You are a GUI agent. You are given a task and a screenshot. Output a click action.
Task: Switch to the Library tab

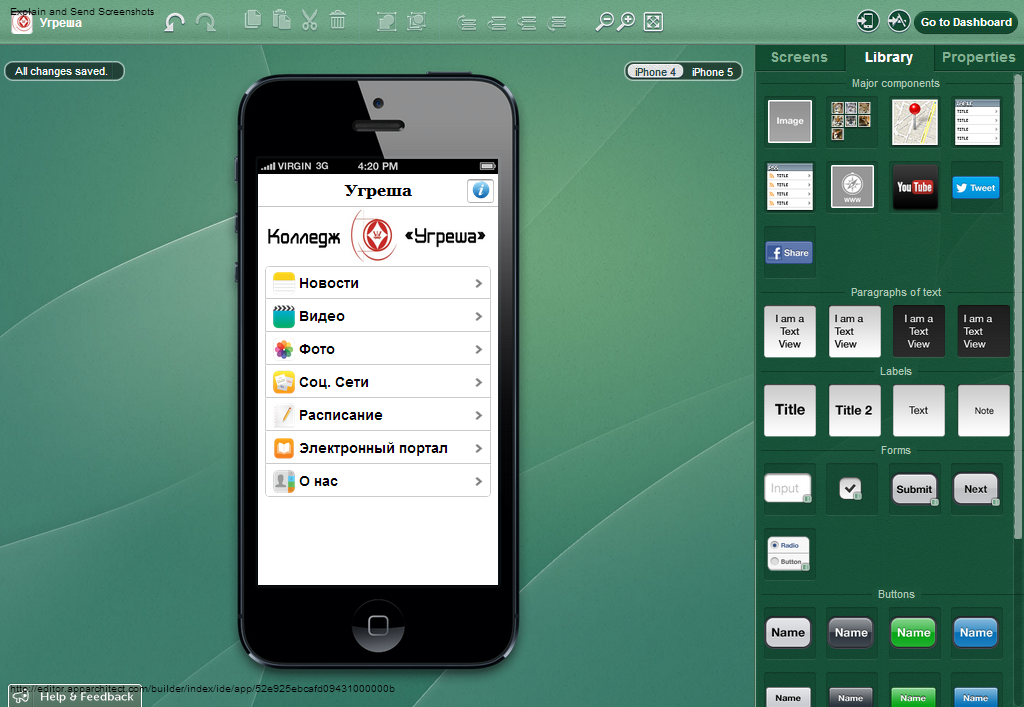coord(888,57)
